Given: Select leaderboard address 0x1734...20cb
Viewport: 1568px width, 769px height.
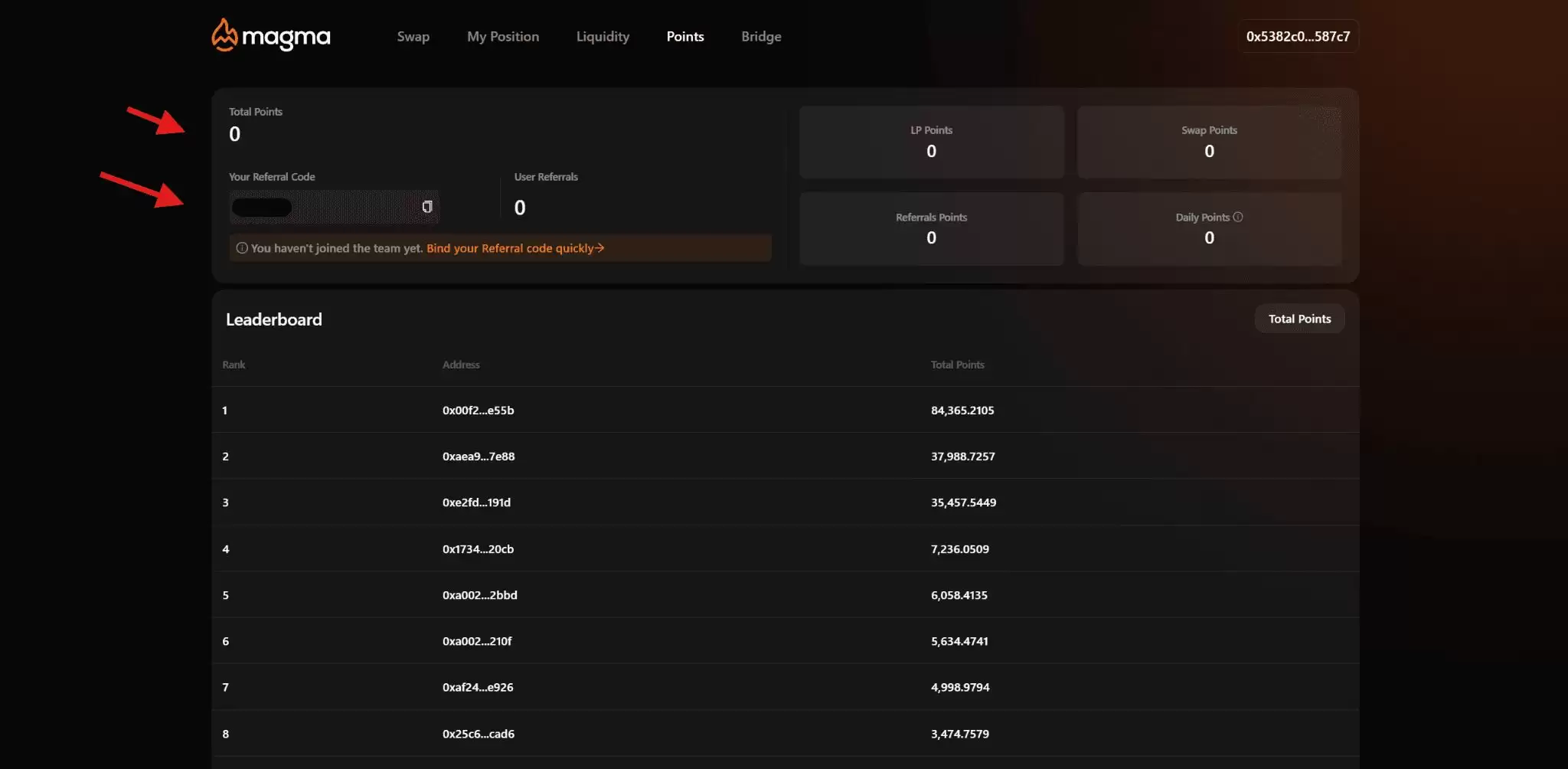Looking at the screenshot, I should [478, 549].
